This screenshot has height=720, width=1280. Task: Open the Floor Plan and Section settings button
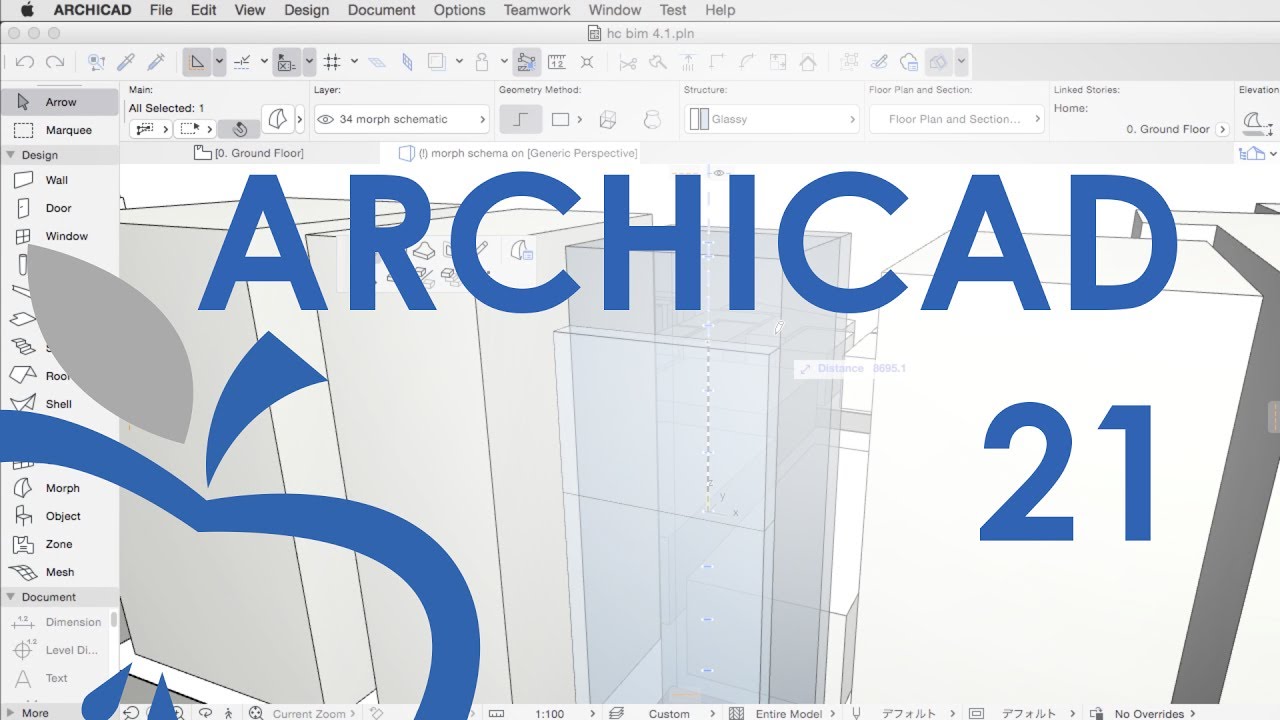956,119
